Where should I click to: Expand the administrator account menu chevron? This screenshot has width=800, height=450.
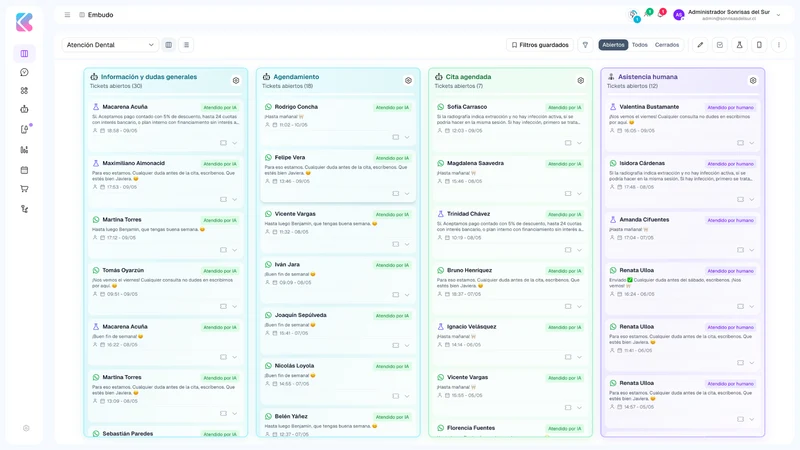pyautogui.click(x=779, y=15)
